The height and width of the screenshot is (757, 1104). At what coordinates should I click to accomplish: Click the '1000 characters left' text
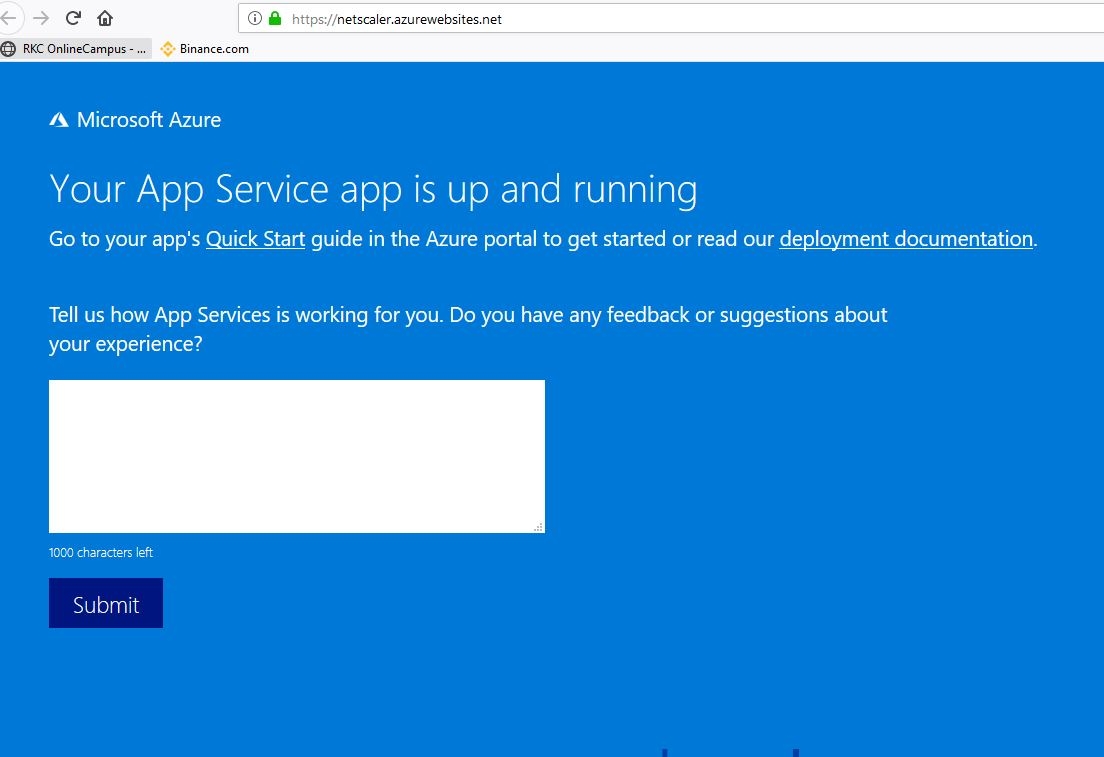click(x=101, y=553)
